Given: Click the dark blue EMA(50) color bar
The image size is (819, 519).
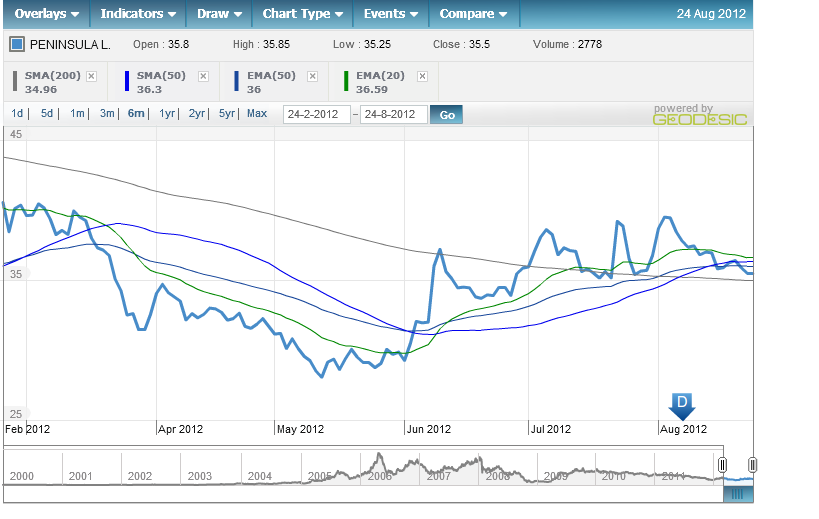Looking at the screenshot, I should [237, 81].
